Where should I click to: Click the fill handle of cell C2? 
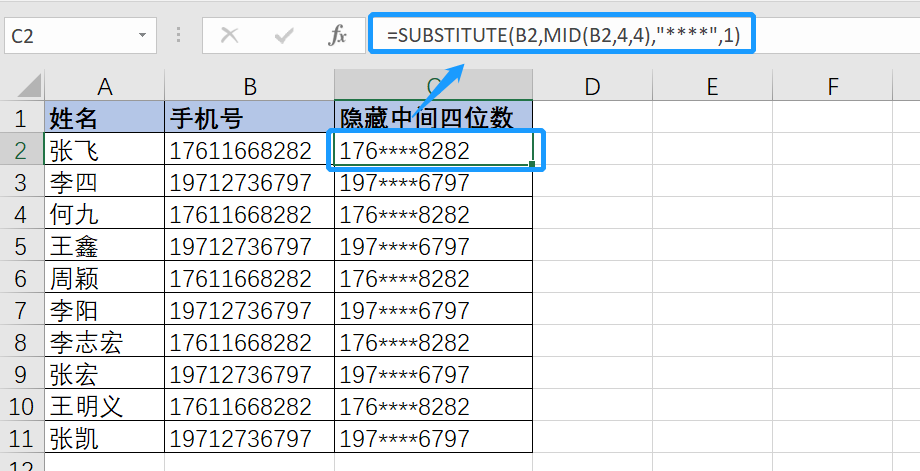click(532, 164)
